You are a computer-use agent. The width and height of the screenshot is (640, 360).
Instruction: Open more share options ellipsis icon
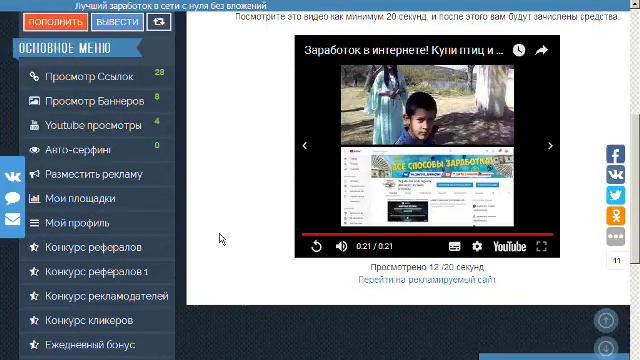click(x=616, y=236)
